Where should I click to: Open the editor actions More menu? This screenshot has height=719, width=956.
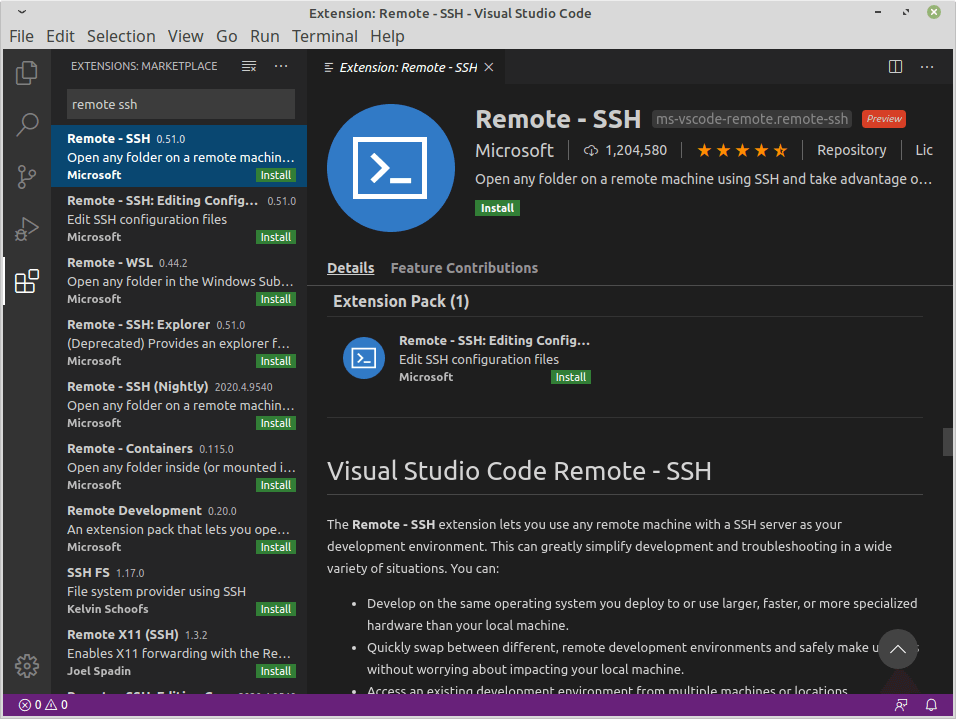pyautogui.click(x=926, y=66)
